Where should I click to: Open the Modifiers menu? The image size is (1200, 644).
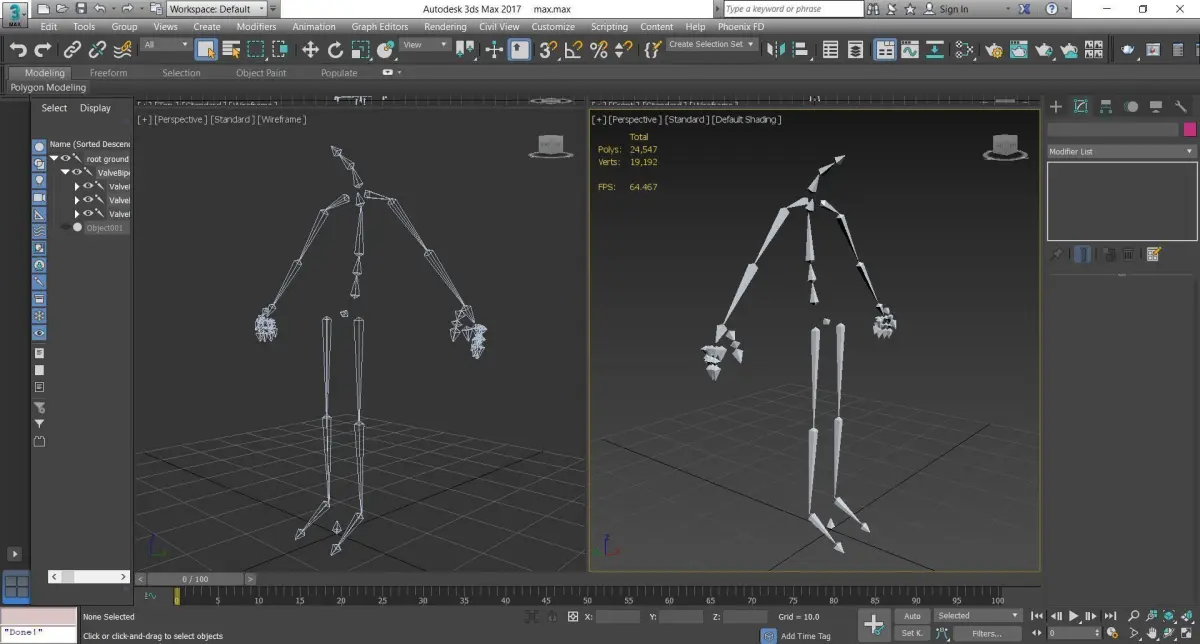tap(256, 27)
